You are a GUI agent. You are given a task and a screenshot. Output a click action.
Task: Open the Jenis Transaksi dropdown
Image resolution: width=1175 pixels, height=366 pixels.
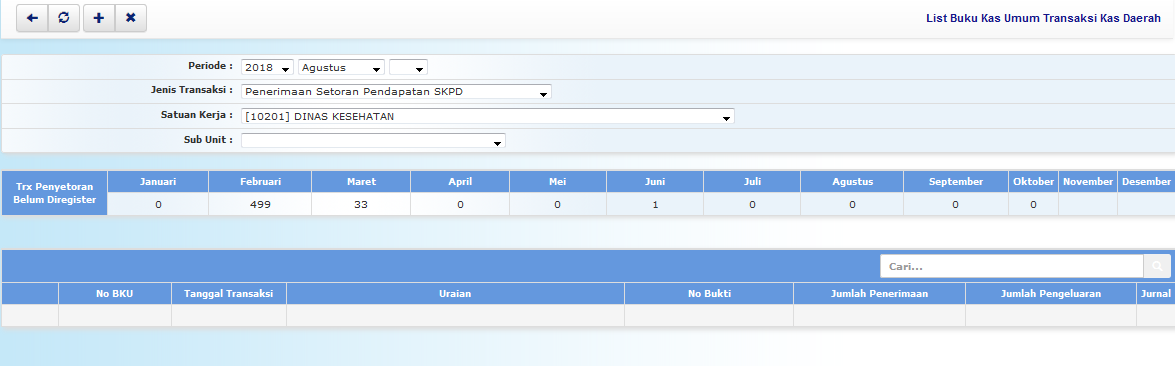click(396, 92)
